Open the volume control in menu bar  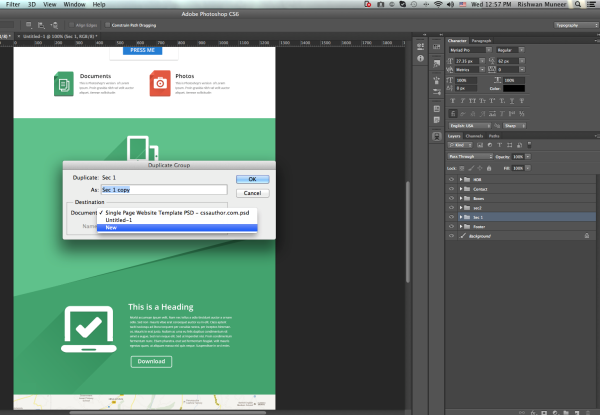[x=450, y=4]
